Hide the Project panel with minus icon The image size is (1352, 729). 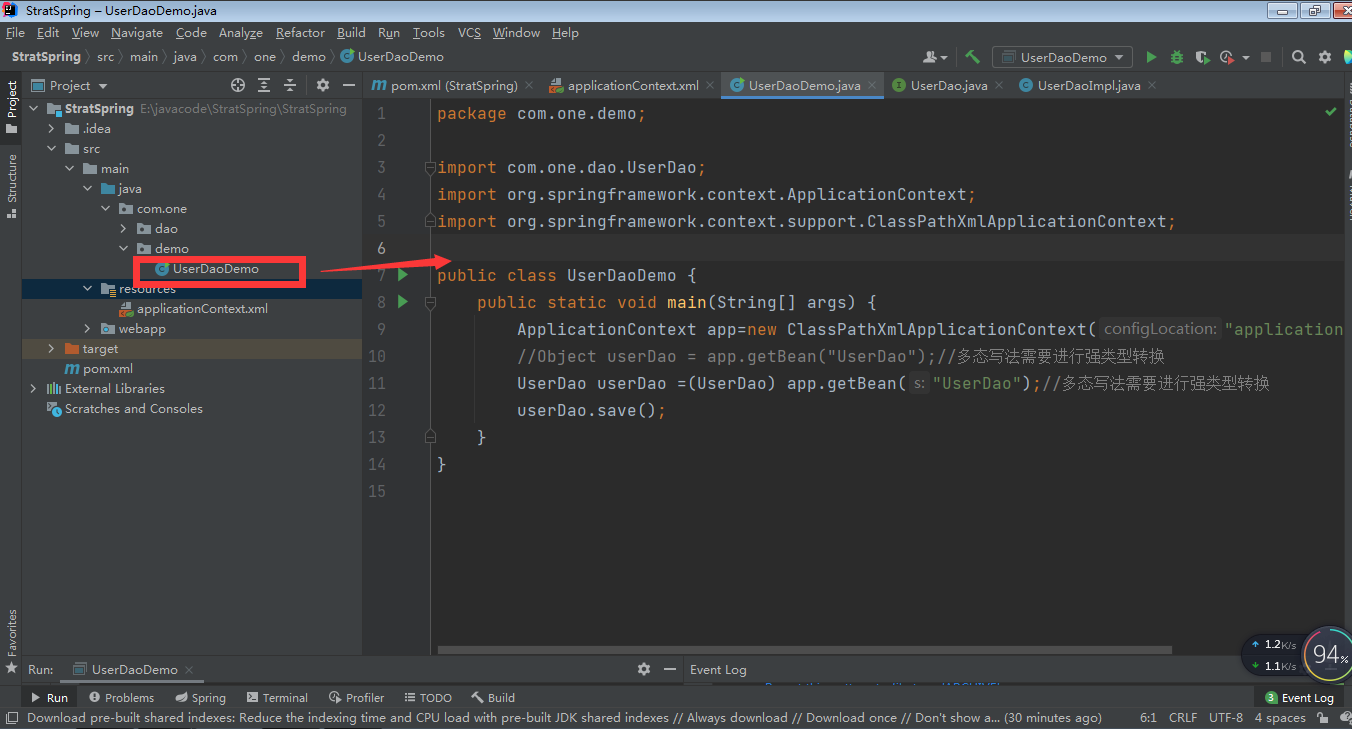pyautogui.click(x=348, y=85)
